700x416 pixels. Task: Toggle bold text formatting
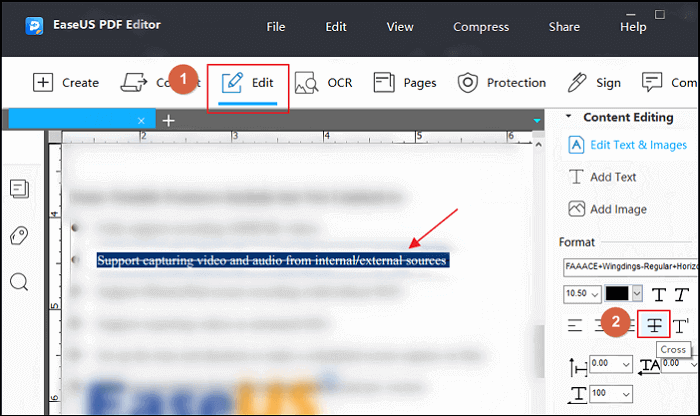659,294
